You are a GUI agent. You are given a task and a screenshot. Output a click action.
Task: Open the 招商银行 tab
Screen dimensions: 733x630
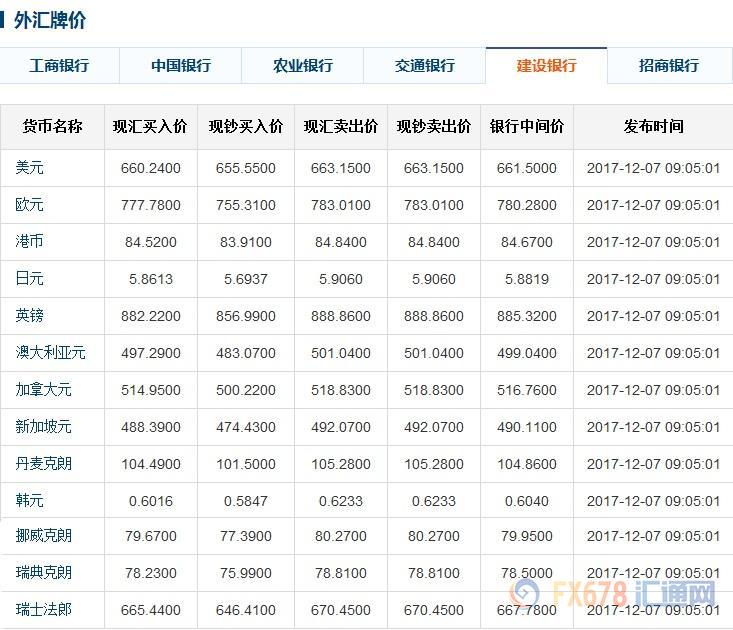[x=669, y=65]
